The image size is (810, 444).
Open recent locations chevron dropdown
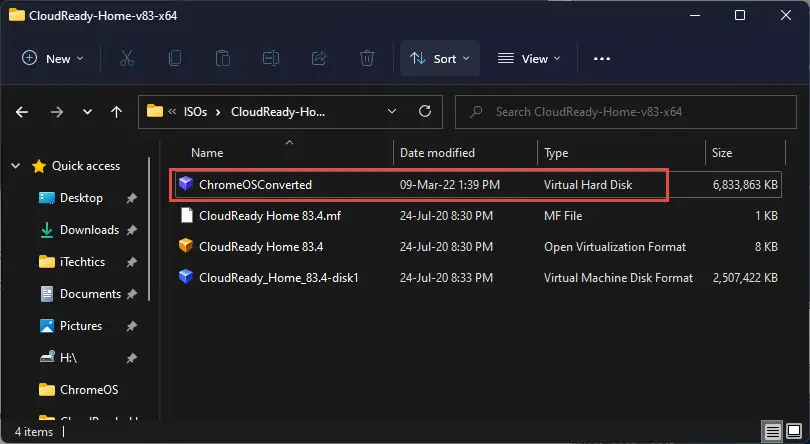tap(87, 112)
